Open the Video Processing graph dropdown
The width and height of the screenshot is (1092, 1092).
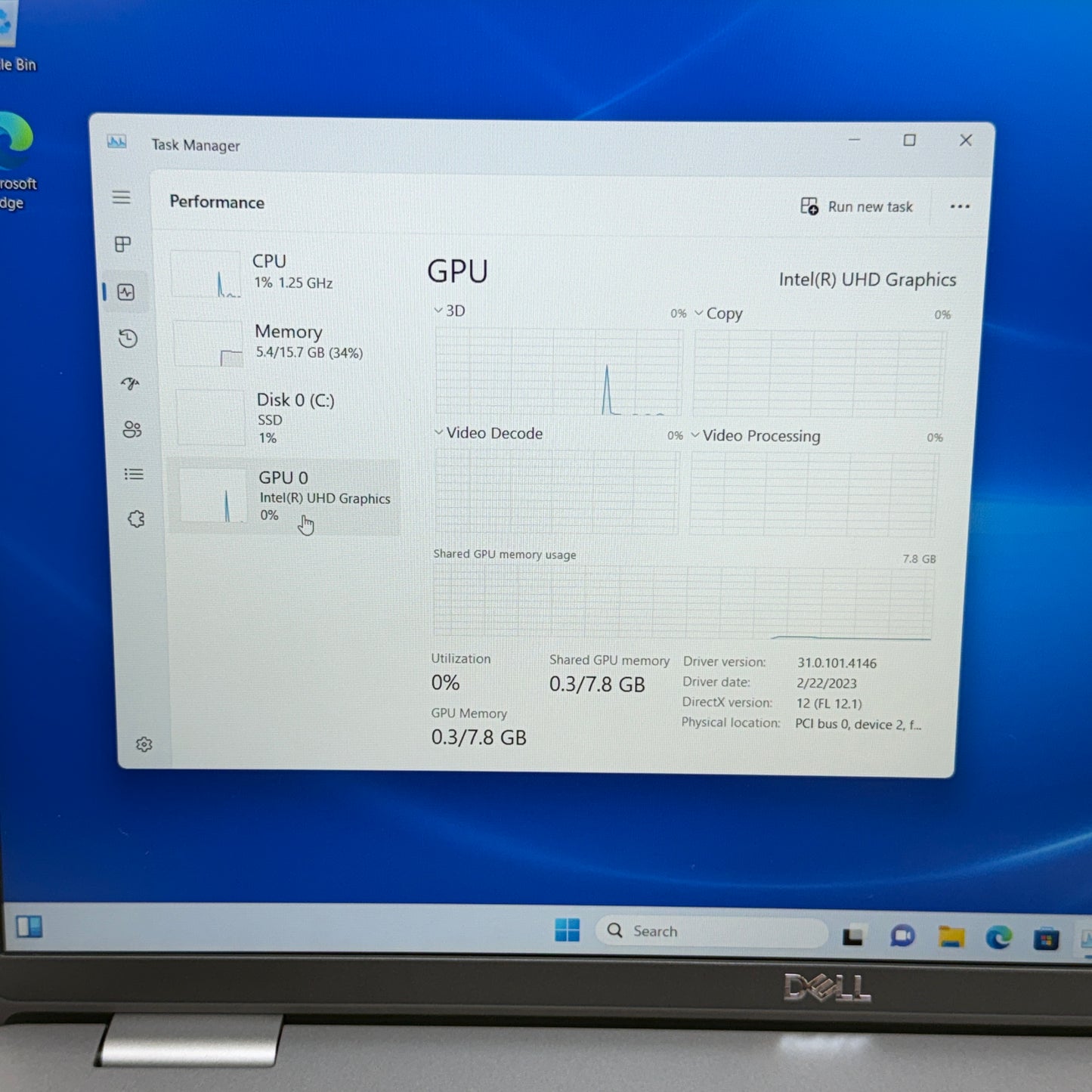tap(695, 435)
